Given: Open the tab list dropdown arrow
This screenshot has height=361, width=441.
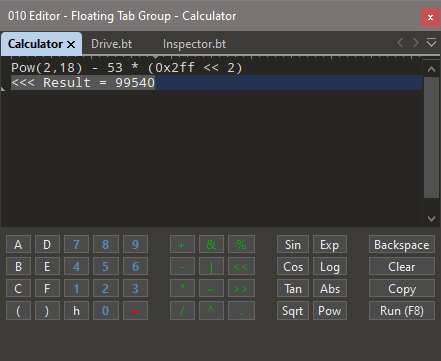Looking at the screenshot, I should pyautogui.click(x=431, y=43).
